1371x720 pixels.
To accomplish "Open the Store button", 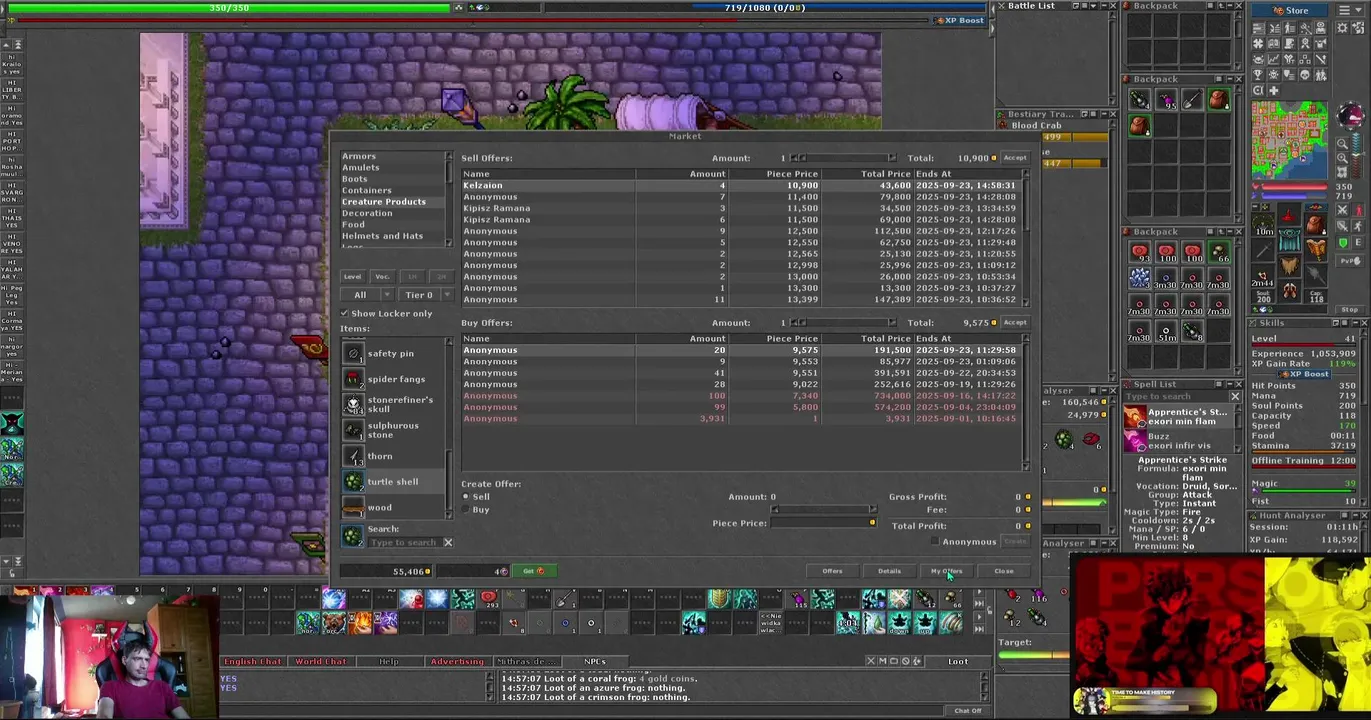I will click(1290, 10).
